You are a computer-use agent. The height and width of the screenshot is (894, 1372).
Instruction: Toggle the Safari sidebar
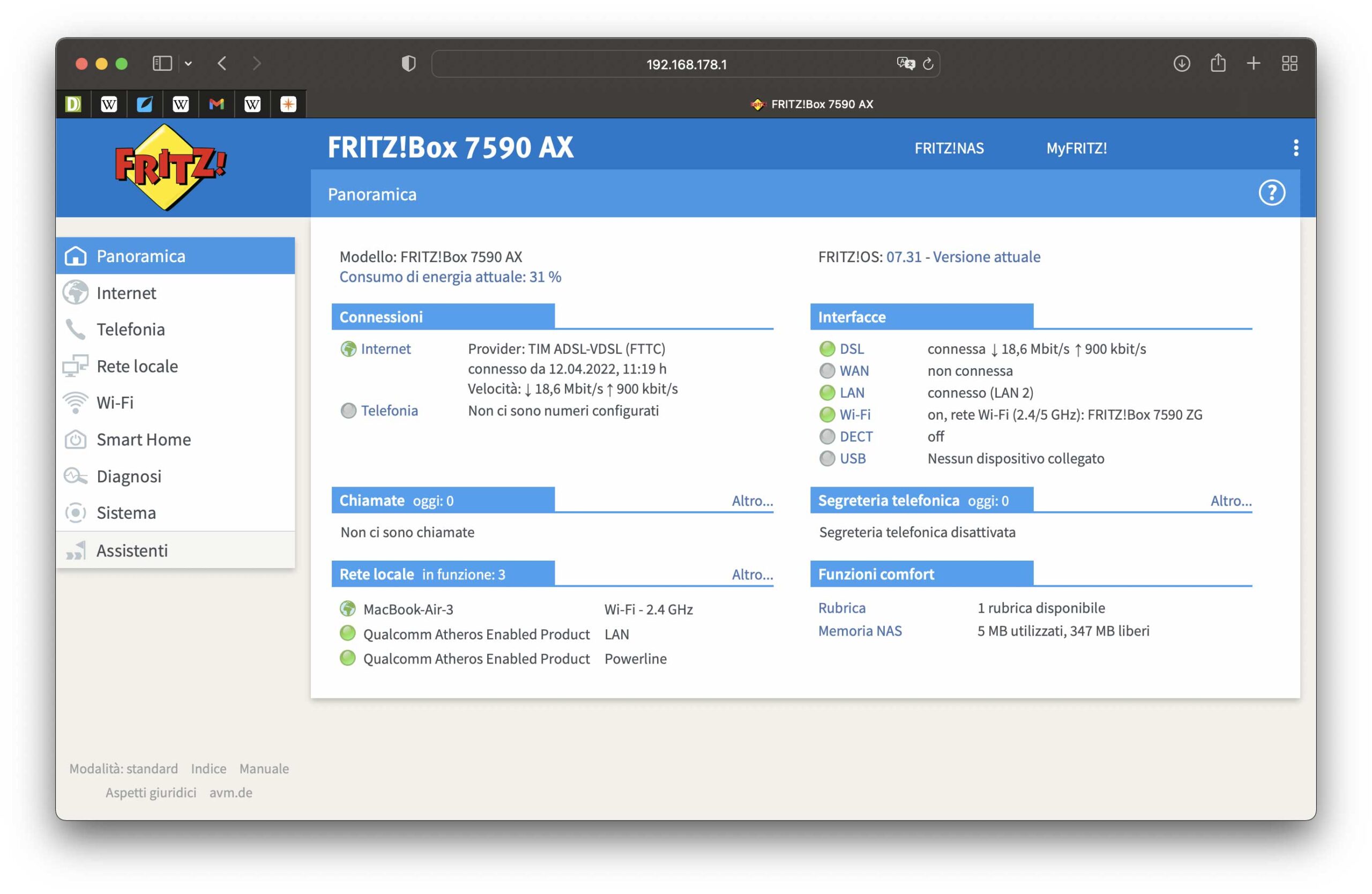coord(162,63)
